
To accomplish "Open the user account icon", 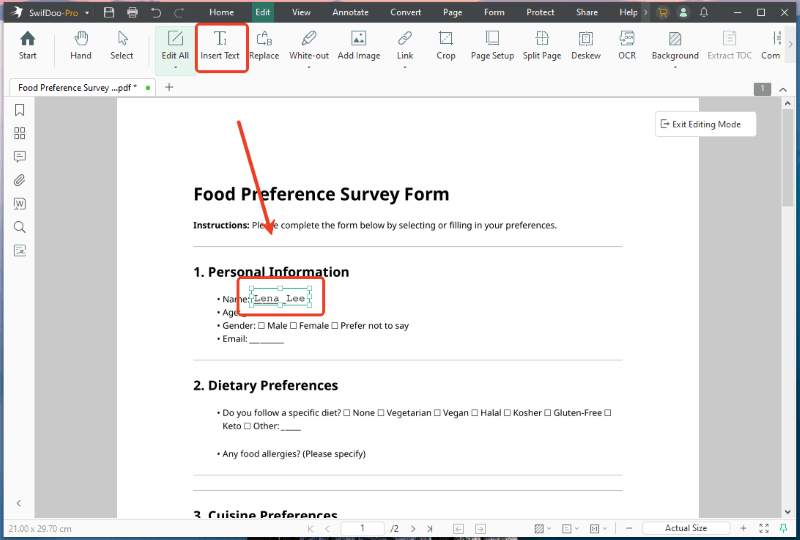I will point(683,13).
